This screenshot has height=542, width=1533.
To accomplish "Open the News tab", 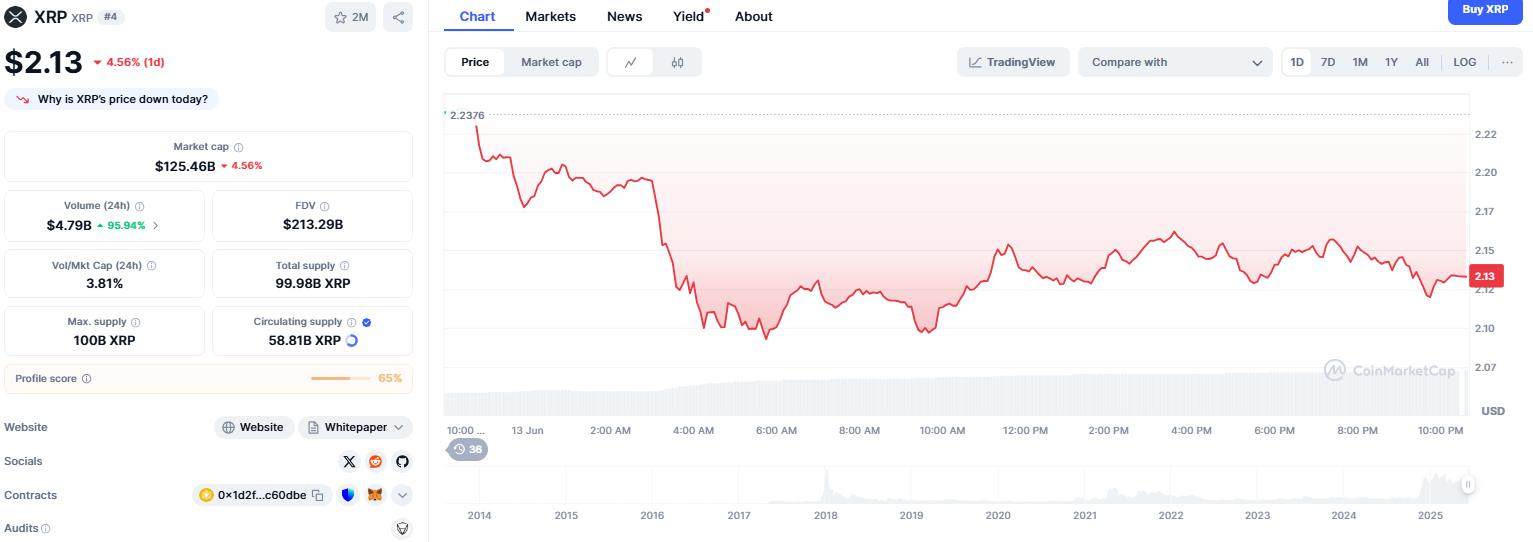I will click(x=625, y=16).
